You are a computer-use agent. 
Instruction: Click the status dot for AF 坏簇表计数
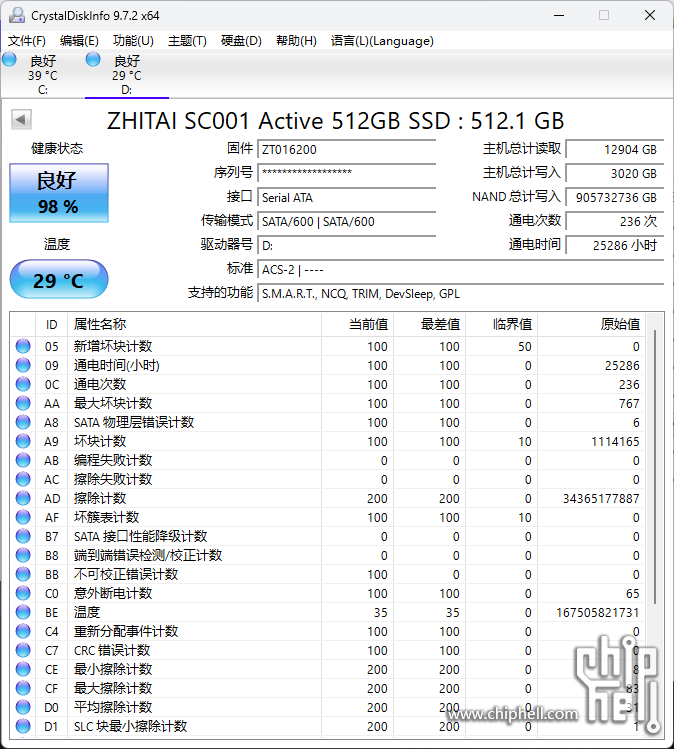tap(23, 517)
